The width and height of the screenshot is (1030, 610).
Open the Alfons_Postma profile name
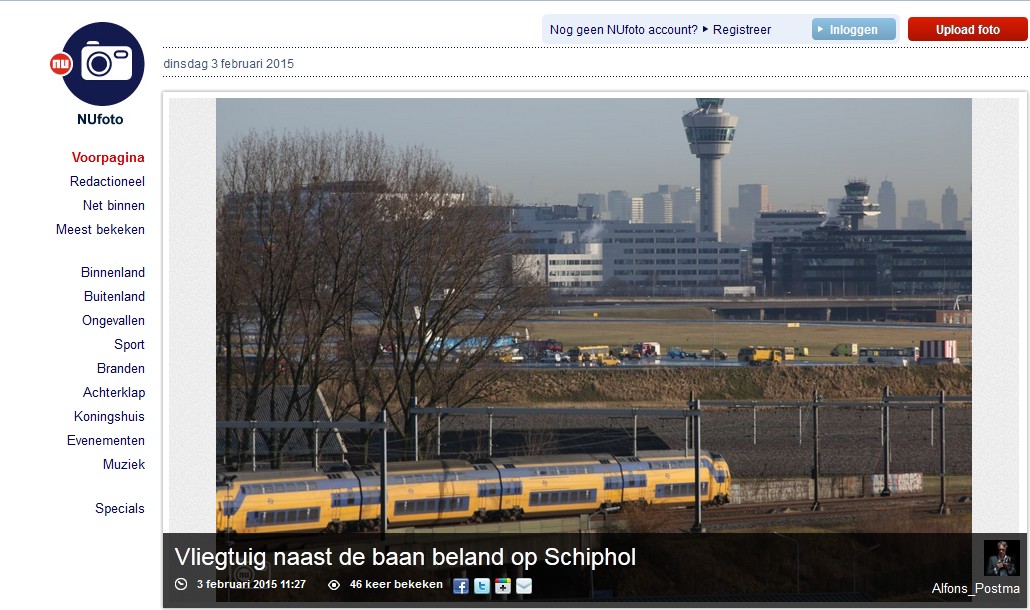click(x=975, y=588)
